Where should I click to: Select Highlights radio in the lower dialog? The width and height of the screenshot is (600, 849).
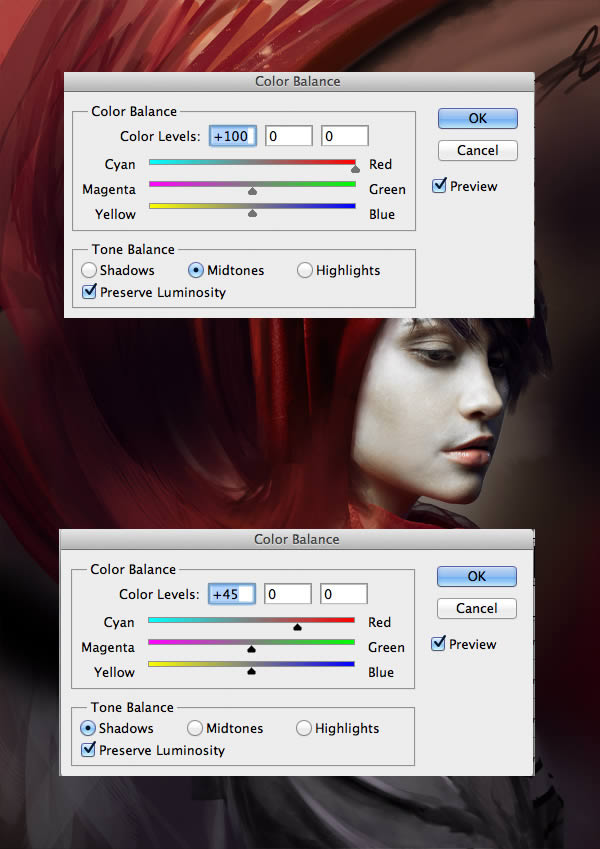(x=304, y=728)
